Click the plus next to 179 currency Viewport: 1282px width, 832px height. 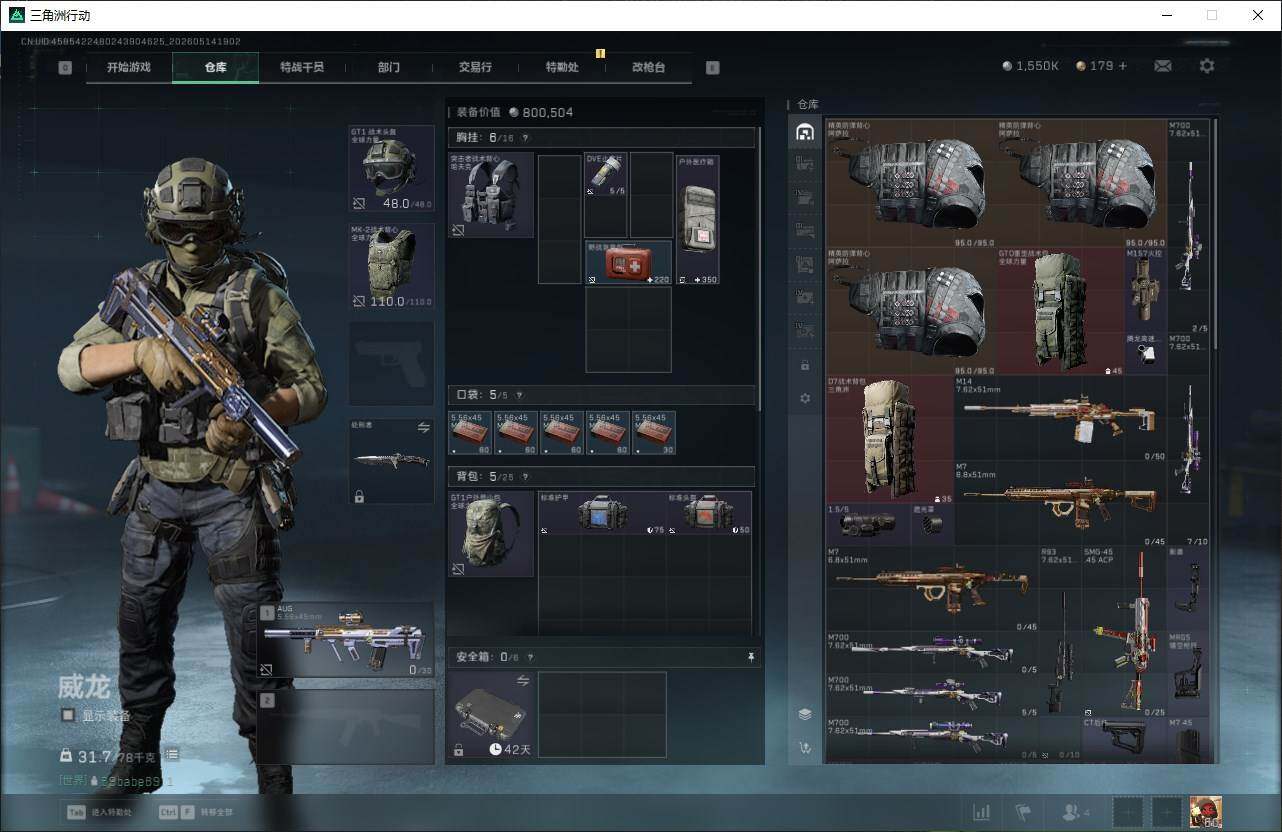(1123, 66)
